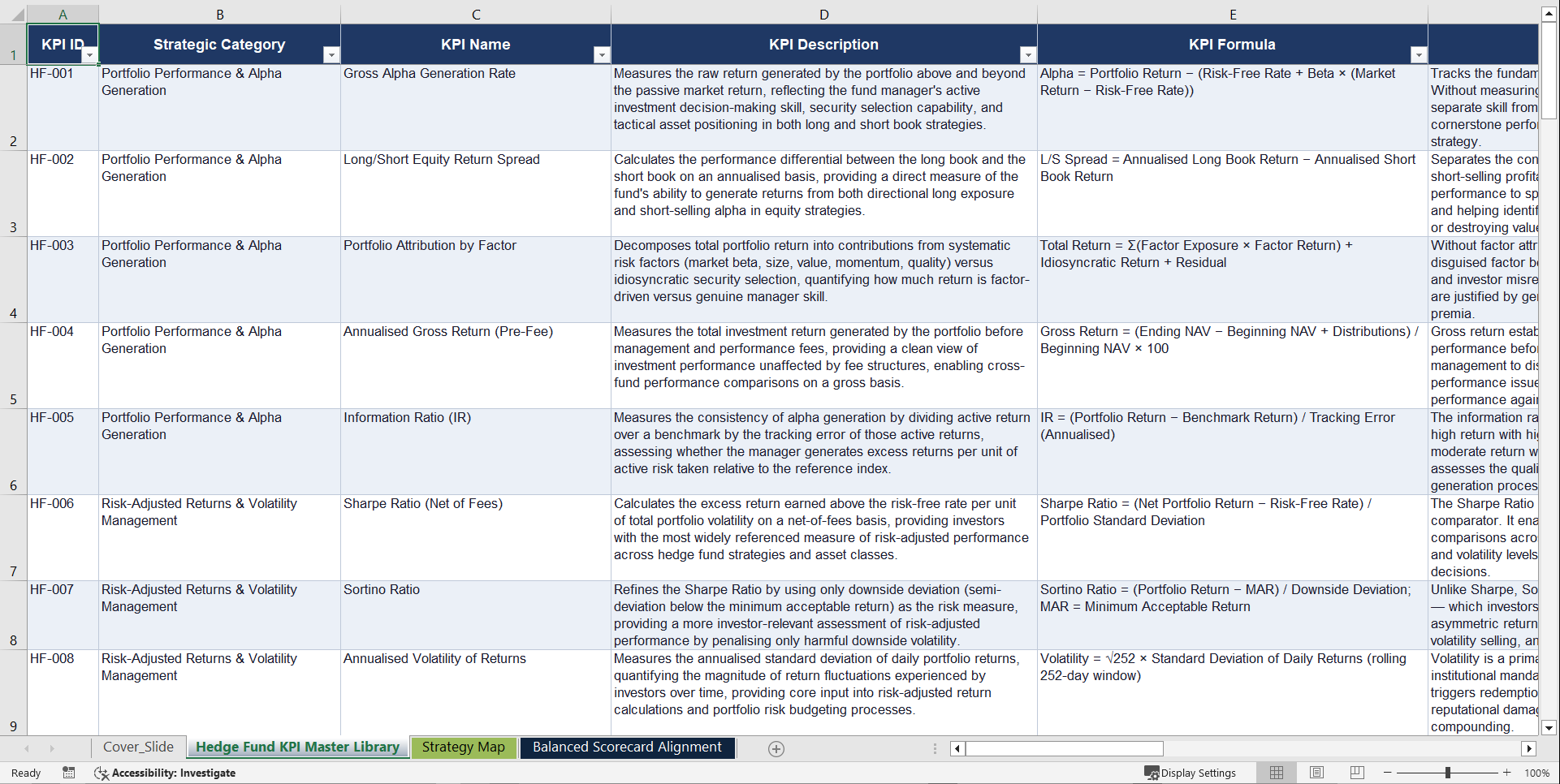
Task: Click the HF-004 cell
Action: 63,365
